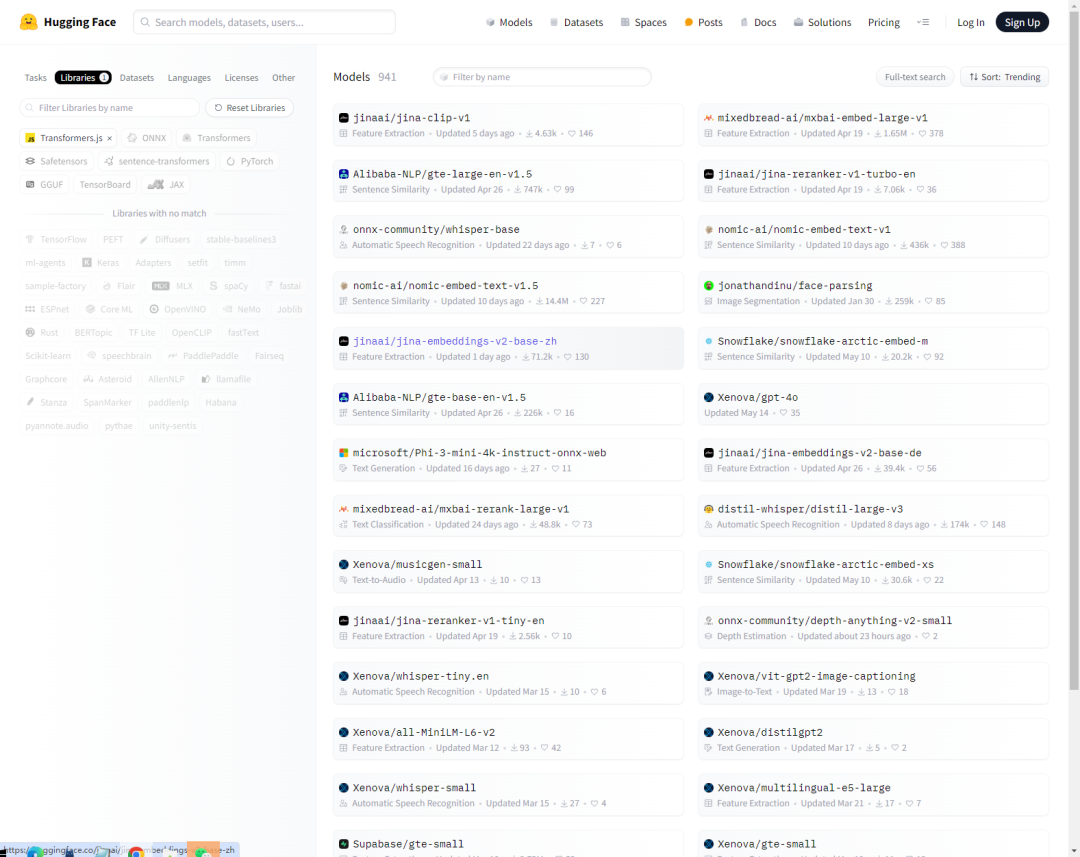Open Solutions in the top navigation
Viewport: 1080px width, 857px height.
click(x=822, y=22)
